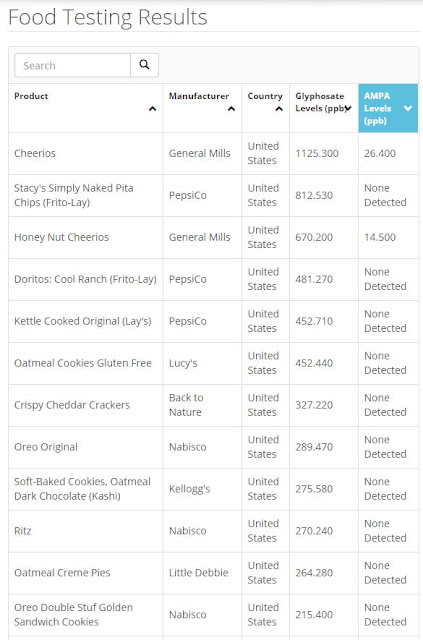This screenshot has height=640, width=423.
Task: Click the Kellogg's manufacturer cell
Action: coord(189,489)
